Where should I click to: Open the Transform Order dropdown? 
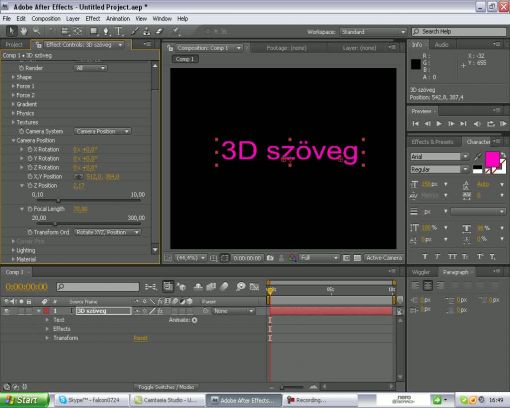click(x=107, y=232)
